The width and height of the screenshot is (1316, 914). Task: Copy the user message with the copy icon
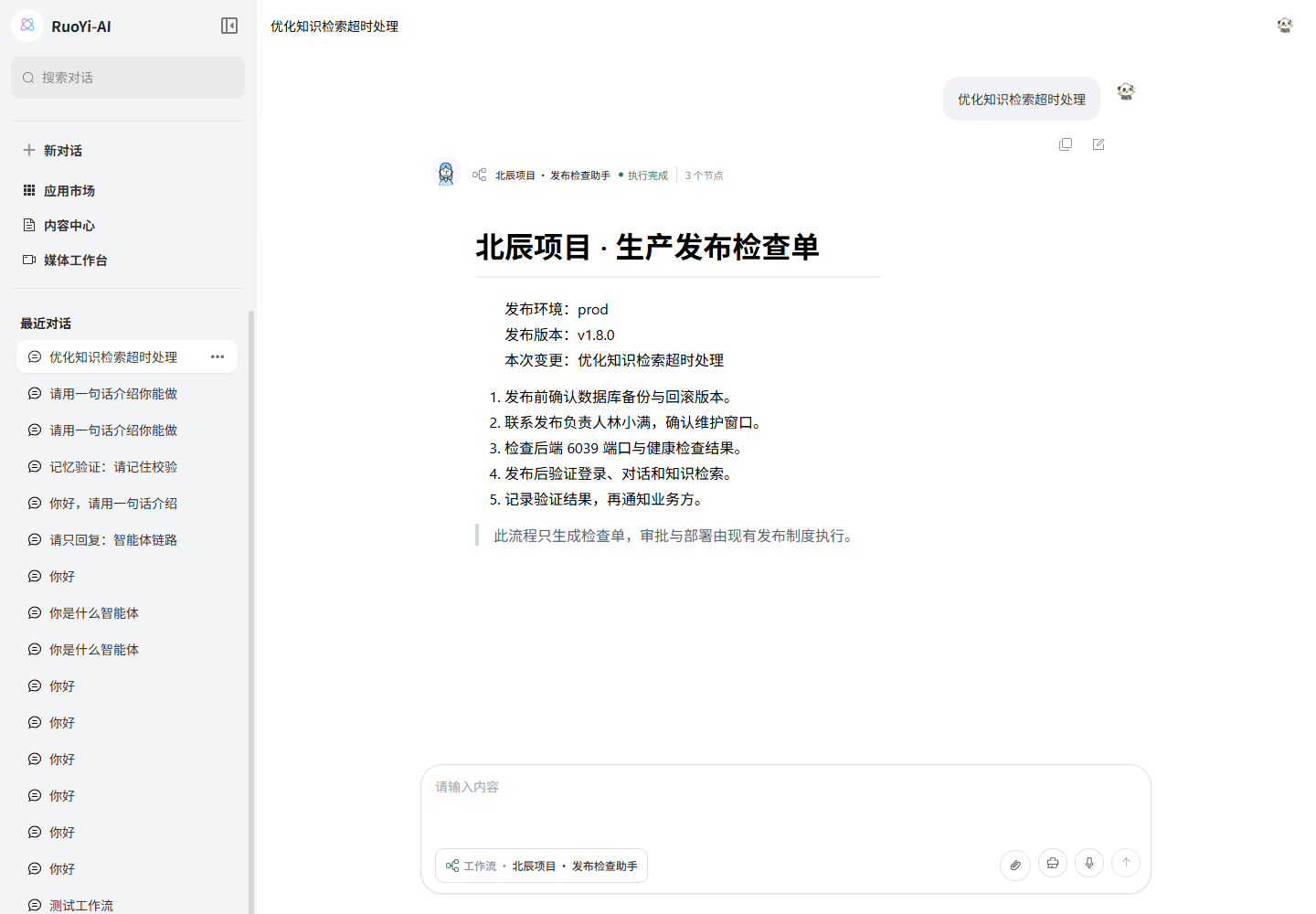[1066, 144]
